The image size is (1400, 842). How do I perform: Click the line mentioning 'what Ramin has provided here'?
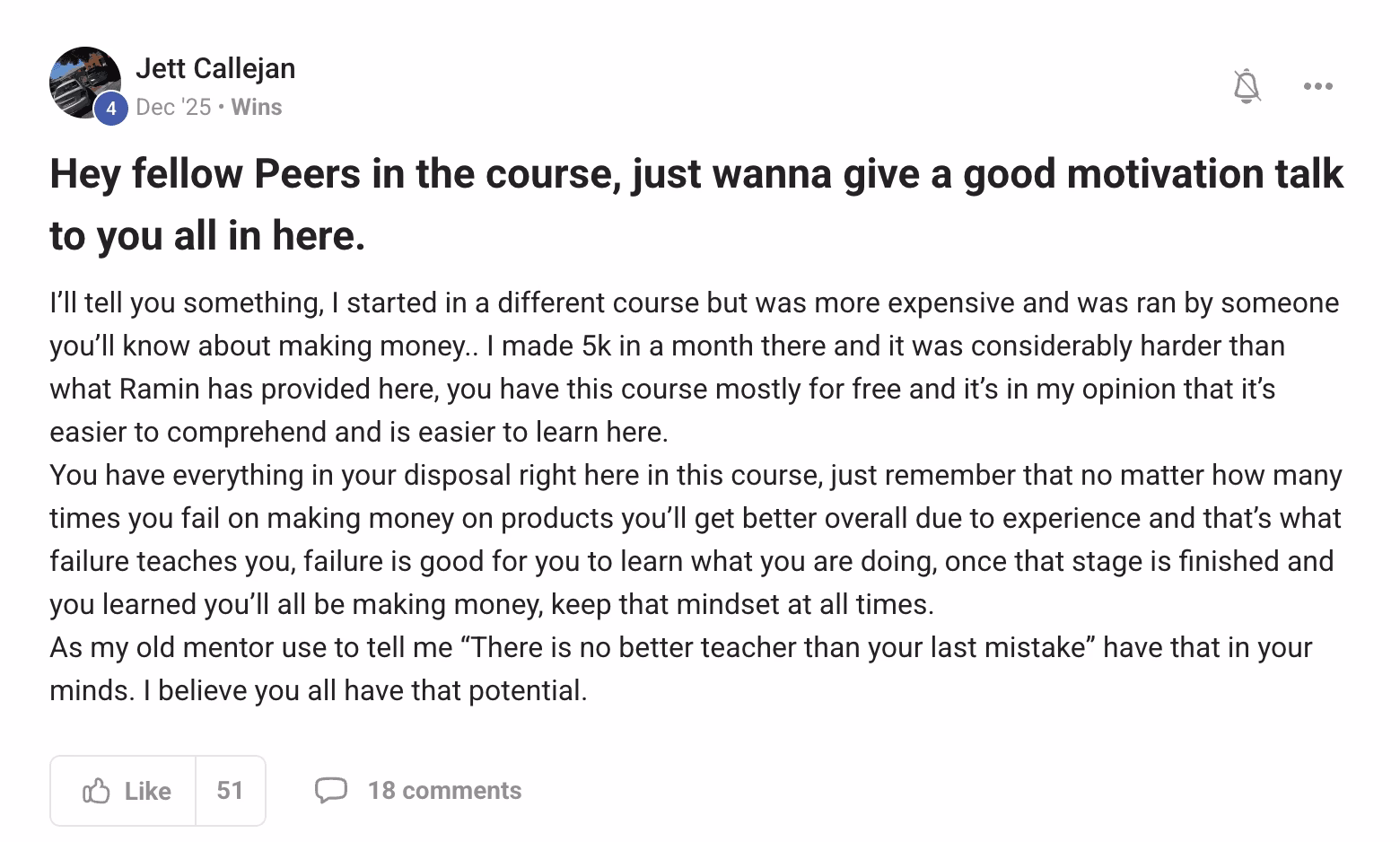[661, 389]
